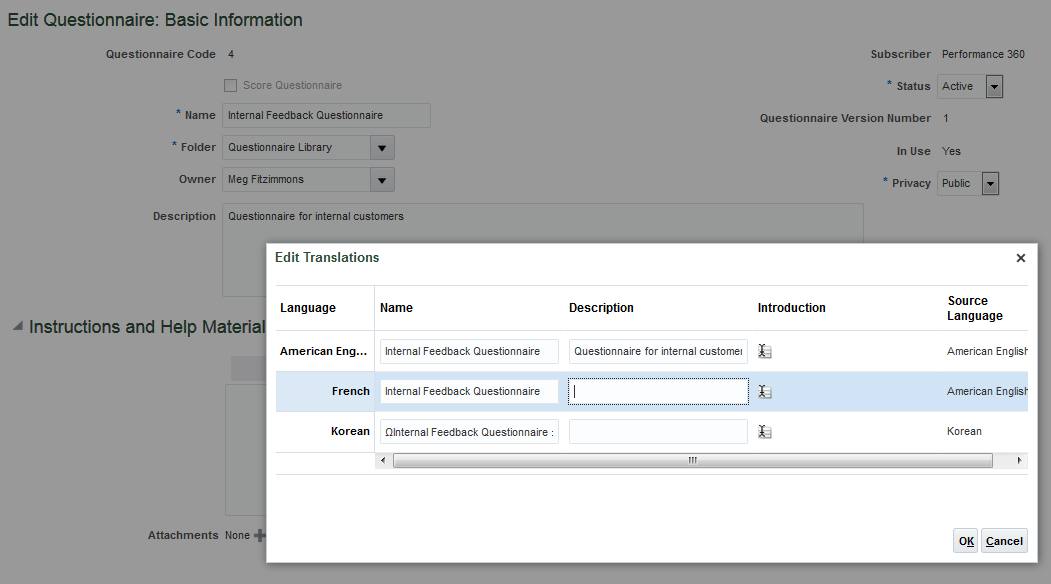Screen dimensions: 1051x584
Task: Open the Status dropdown
Action: click(994, 87)
